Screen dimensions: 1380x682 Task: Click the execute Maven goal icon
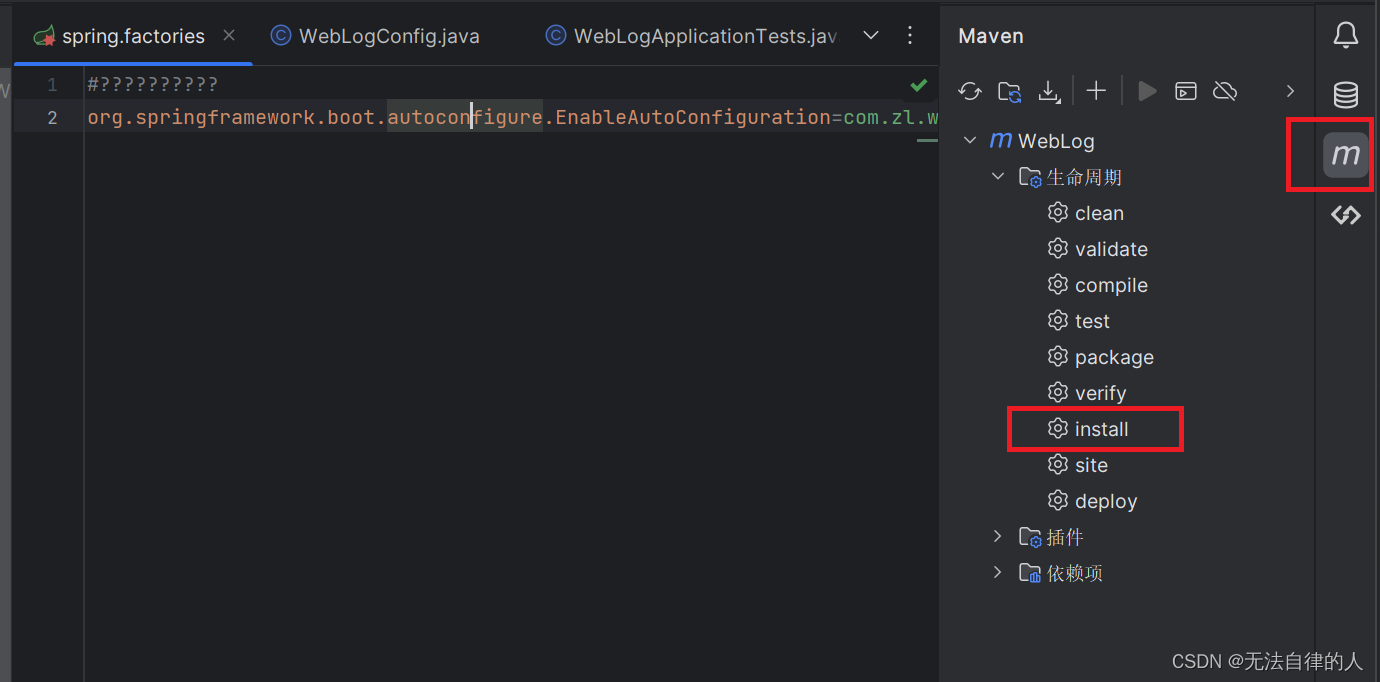(1186, 91)
